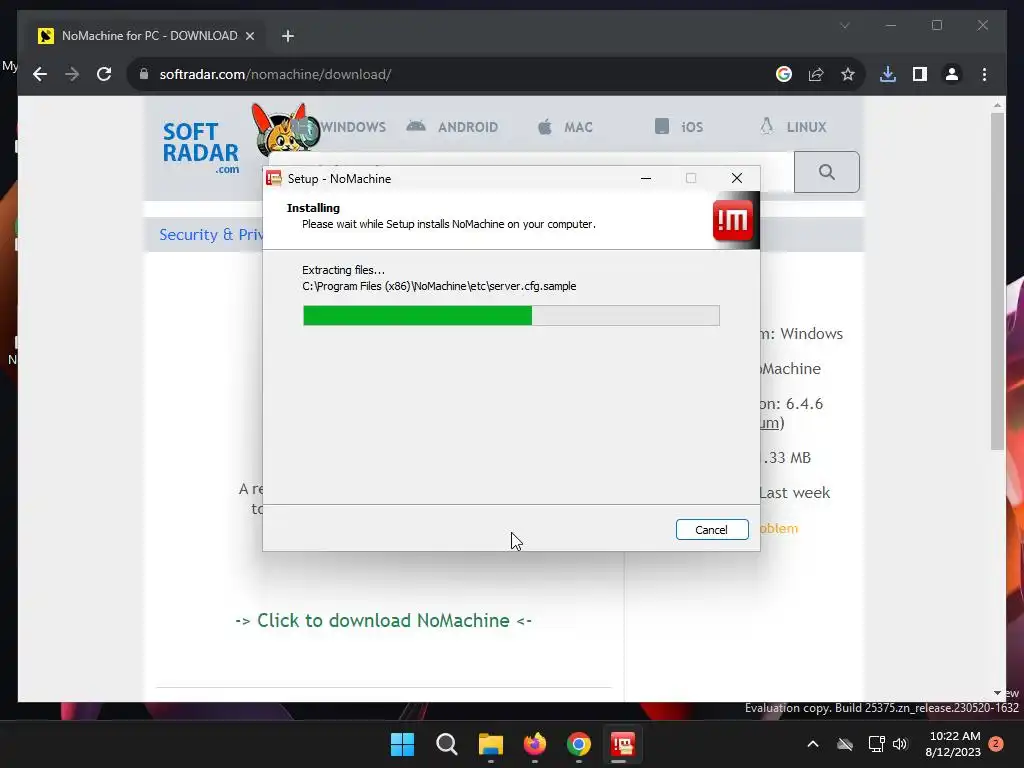Viewport: 1024px width, 768px height.
Task: Click the scrollbar down arrow
Action: [997, 693]
